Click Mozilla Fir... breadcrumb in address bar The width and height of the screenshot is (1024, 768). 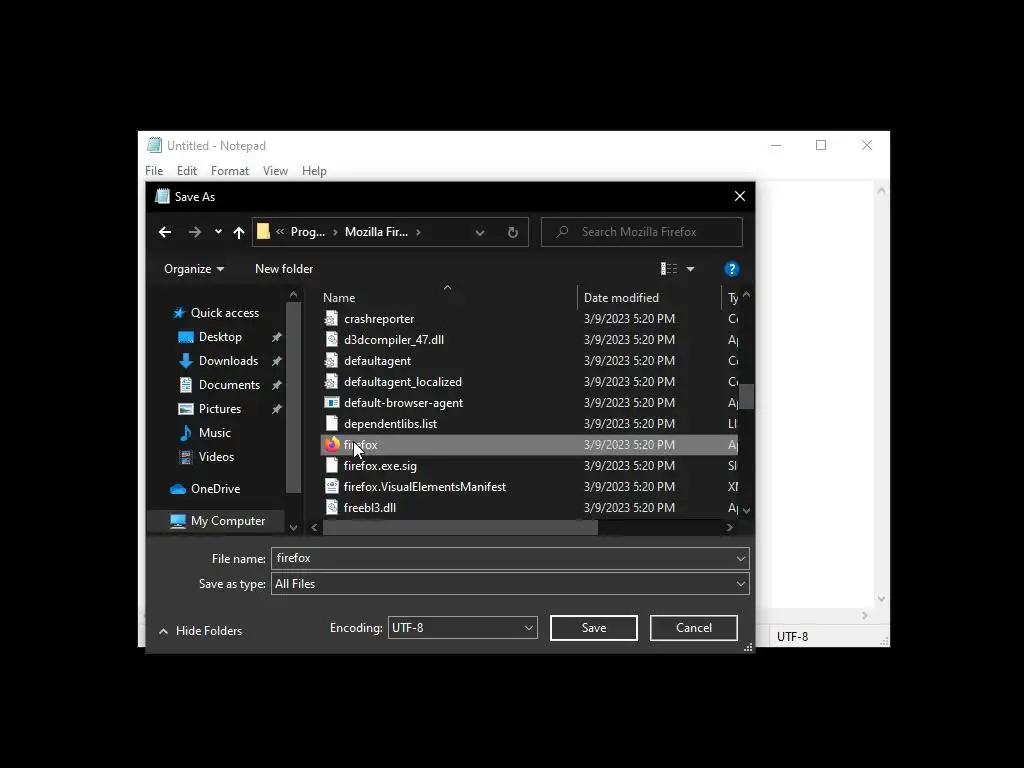coord(376,232)
